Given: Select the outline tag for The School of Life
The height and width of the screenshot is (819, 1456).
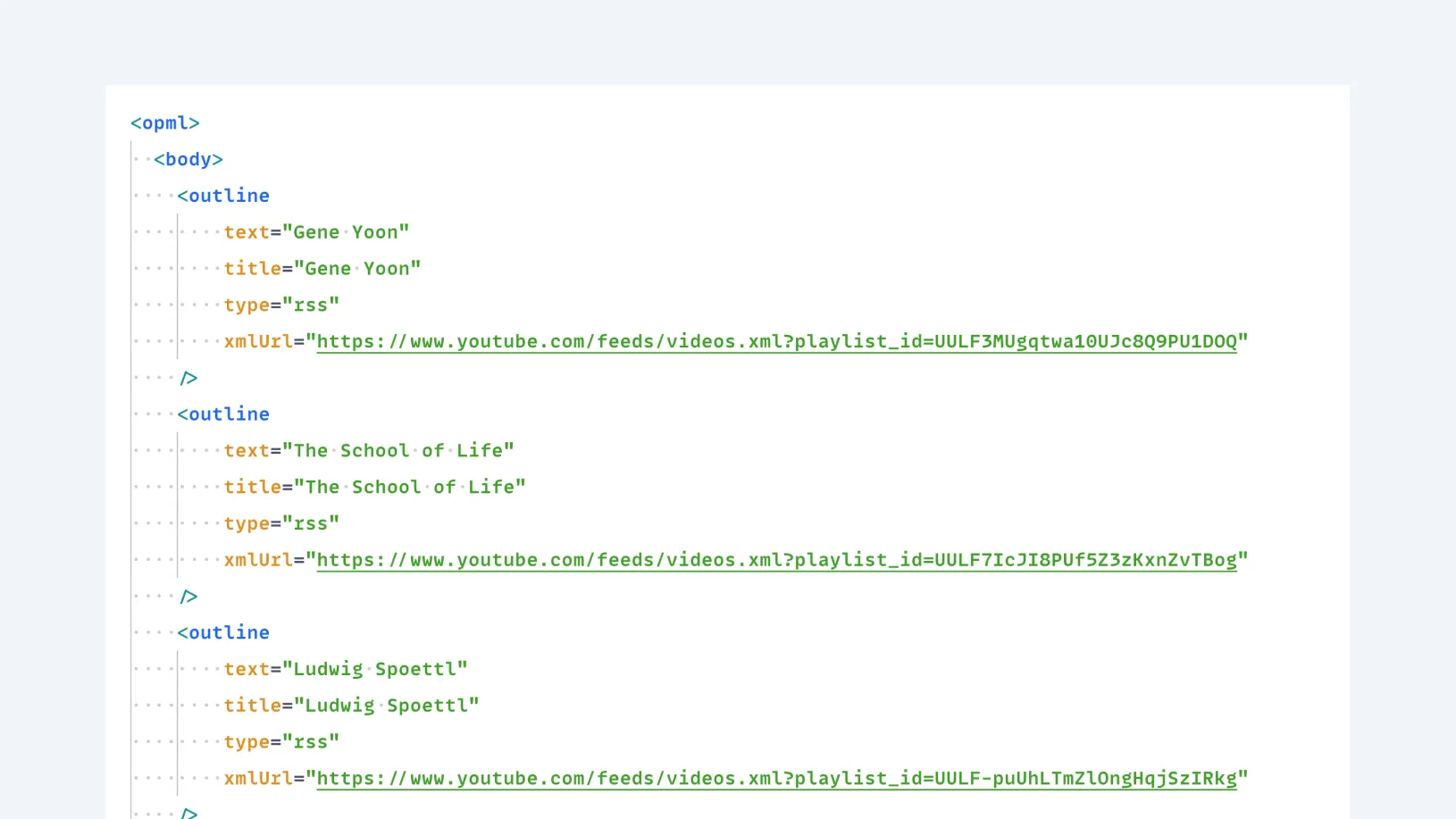Looking at the screenshot, I should coord(223,414).
